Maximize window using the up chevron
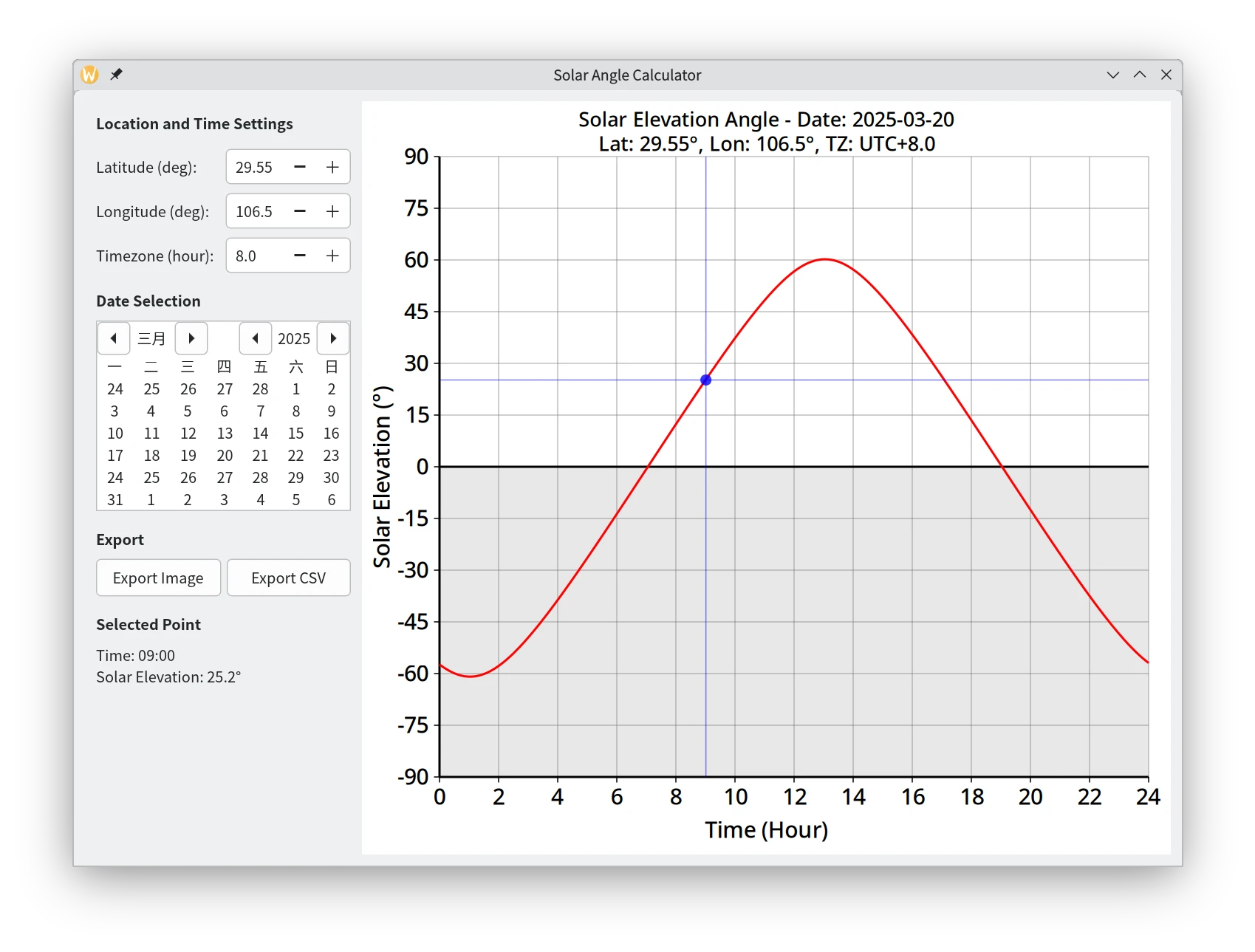This screenshot has width=1255, height=952. [1140, 75]
